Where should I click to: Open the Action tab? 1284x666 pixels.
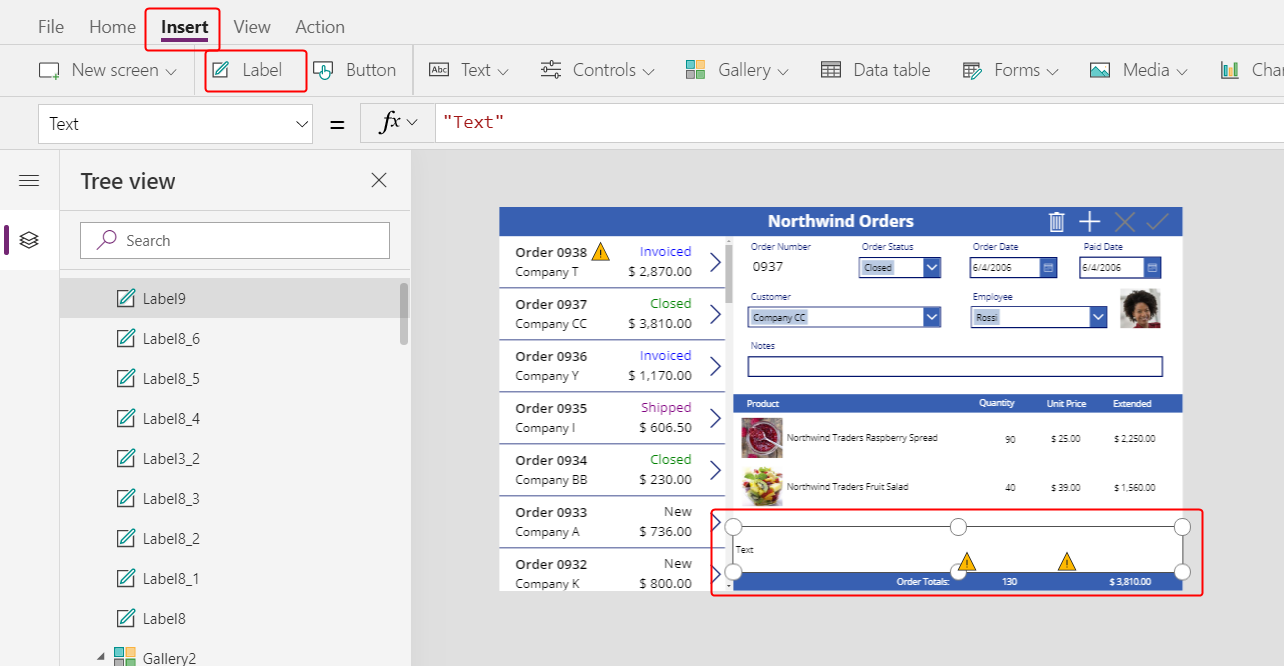[x=320, y=27]
